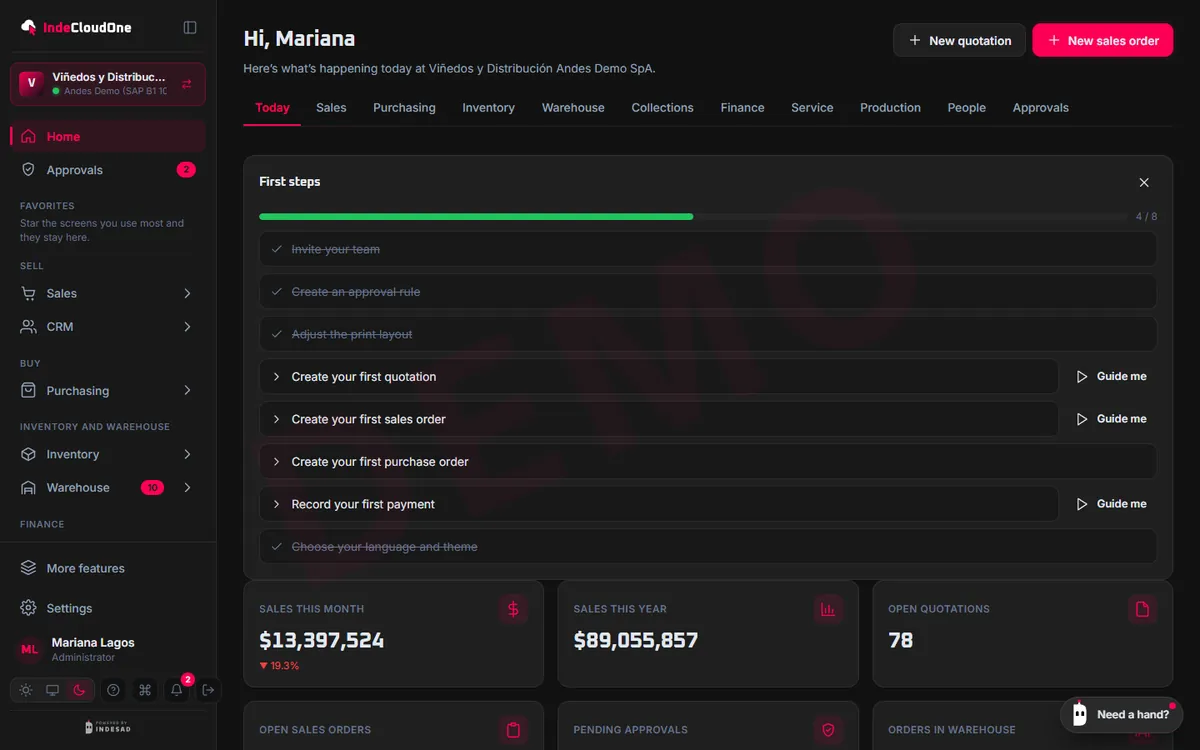Click the Powered by Indesad logo
Viewport: 1200px width, 750px height.
pyautogui.click(x=108, y=727)
